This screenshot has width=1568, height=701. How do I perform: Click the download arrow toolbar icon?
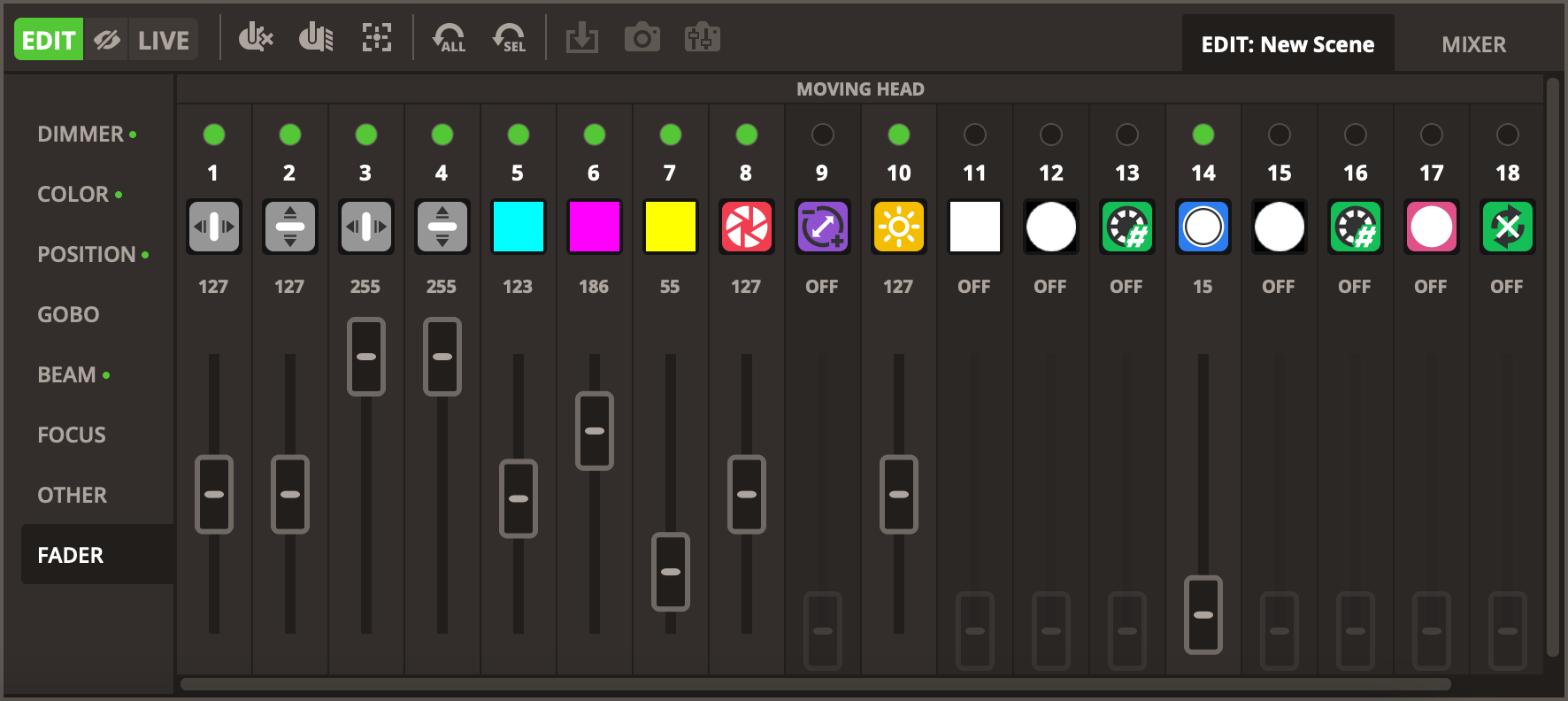tap(581, 39)
